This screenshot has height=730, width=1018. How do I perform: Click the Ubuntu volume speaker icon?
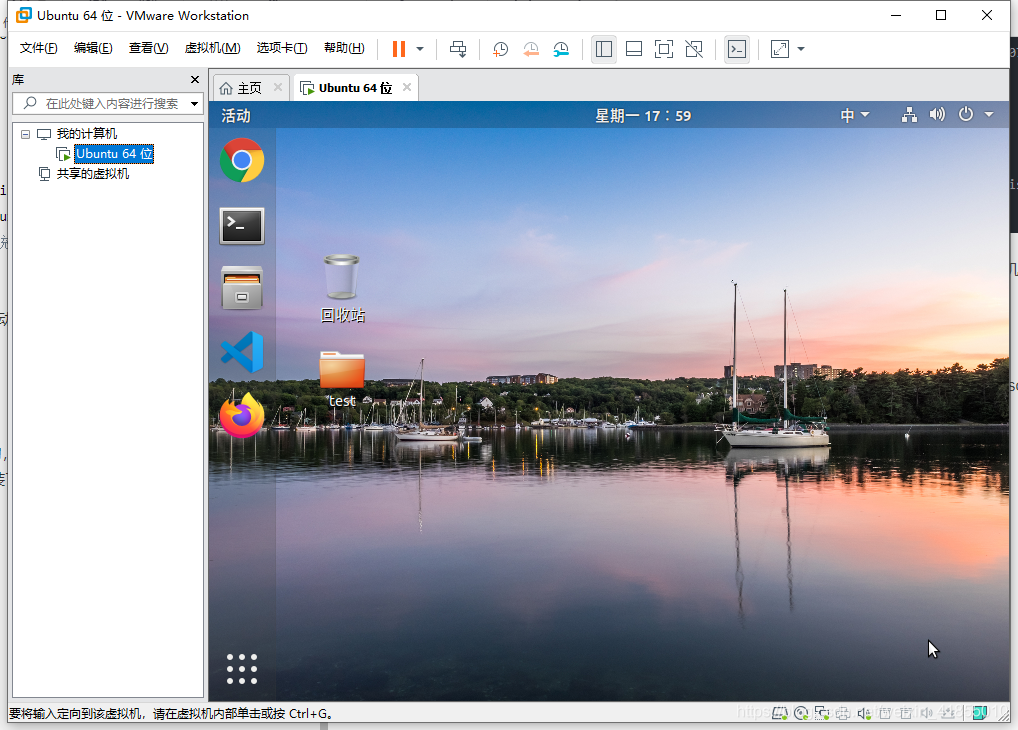click(x=937, y=115)
